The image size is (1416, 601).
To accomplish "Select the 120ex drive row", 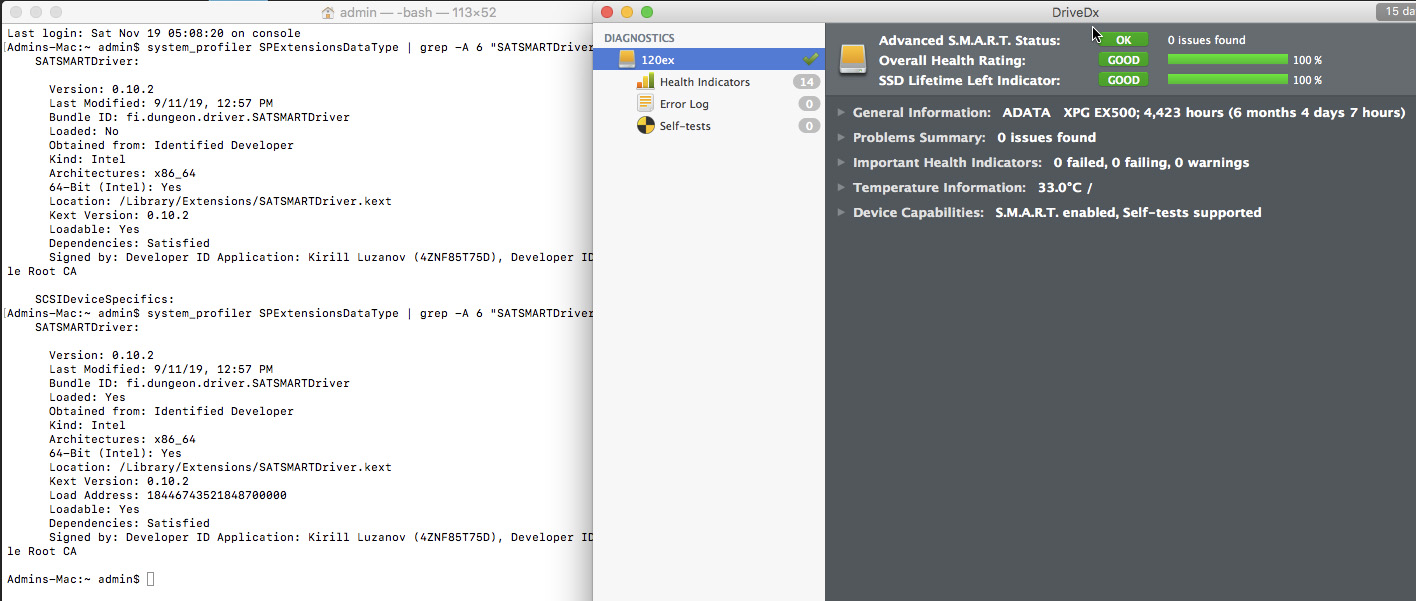I will point(709,60).
